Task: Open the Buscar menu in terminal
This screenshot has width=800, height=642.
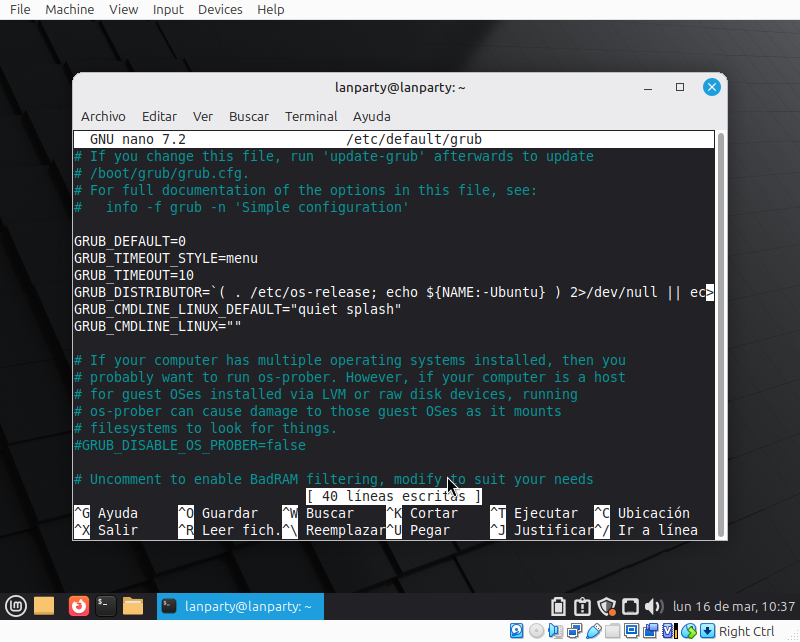Action: tap(249, 116)
